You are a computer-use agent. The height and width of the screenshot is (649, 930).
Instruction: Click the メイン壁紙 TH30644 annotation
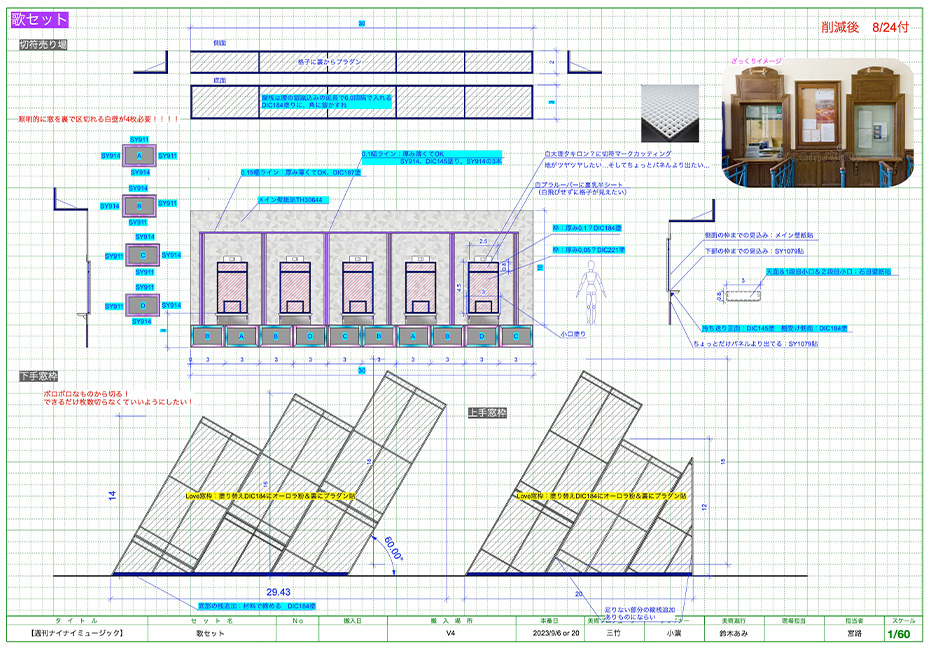click(291, 201)
